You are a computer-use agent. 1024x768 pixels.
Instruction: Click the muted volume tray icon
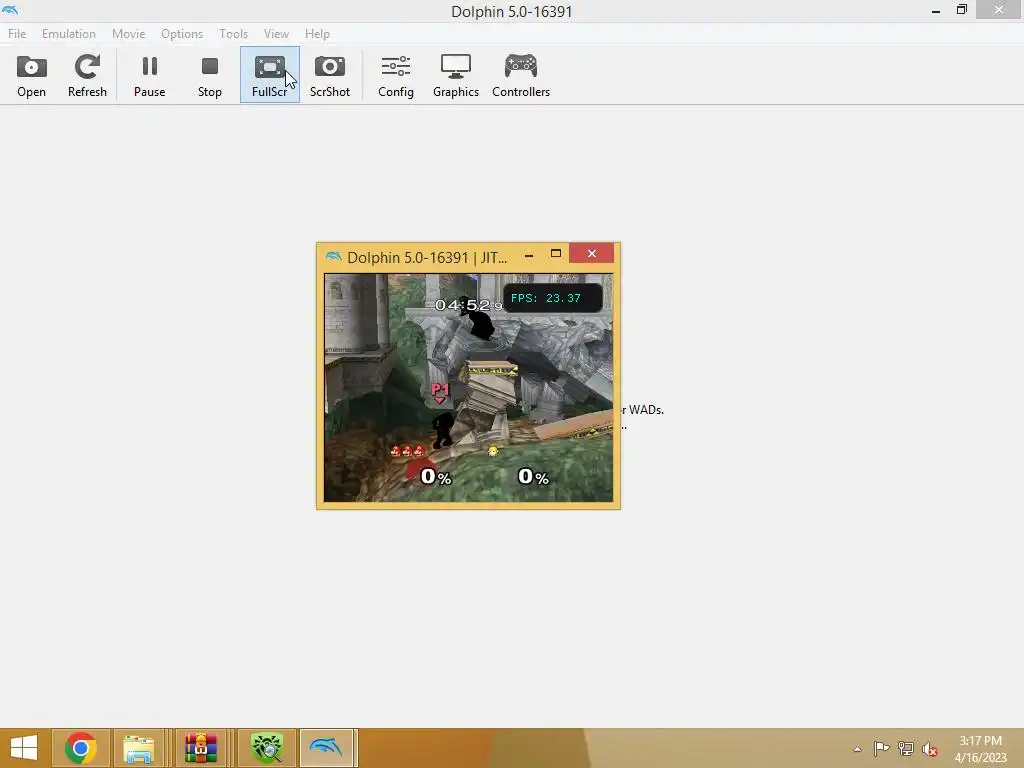click(929, 749)
